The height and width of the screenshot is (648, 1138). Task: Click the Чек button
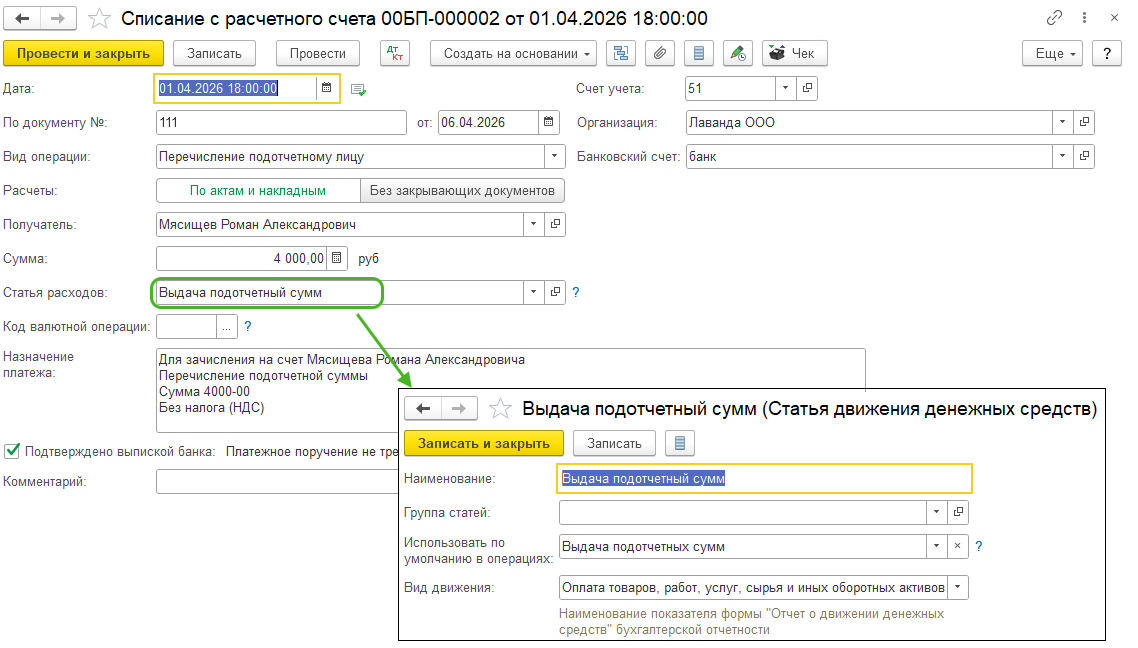point(795,53)
